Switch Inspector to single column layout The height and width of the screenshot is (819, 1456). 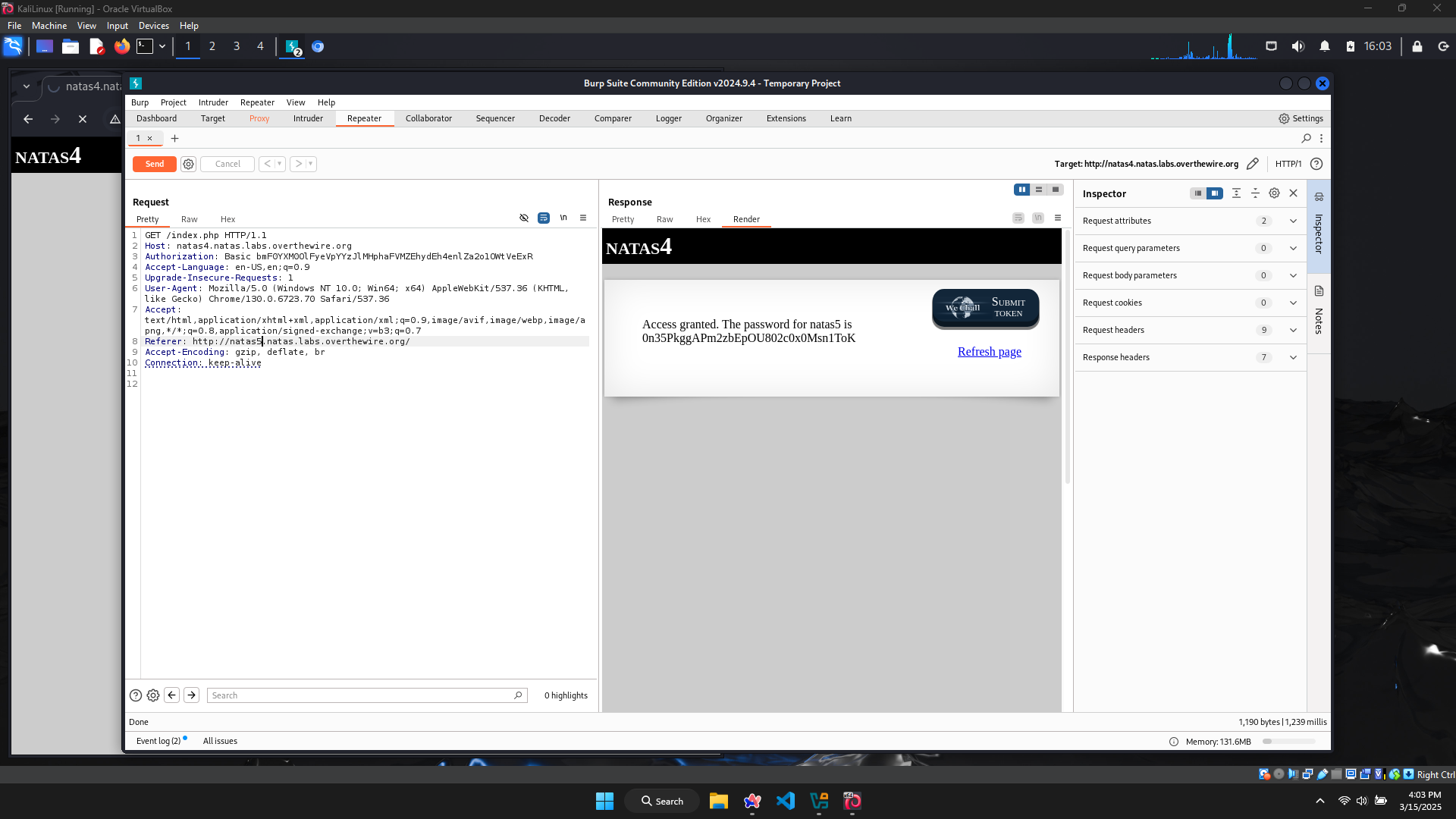pos(1198,193)
